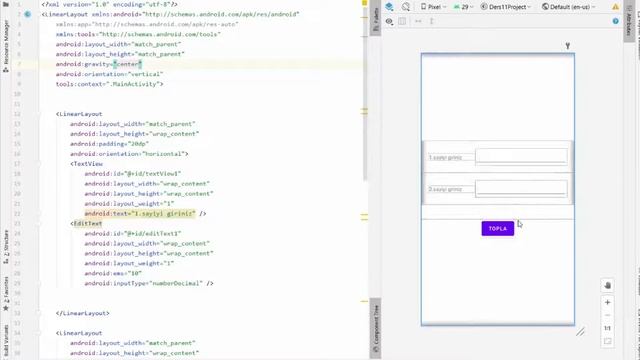Image resolution: width=640 pixels, height=360 pixels.
Task: Collapse the LinearLayout fold marker on line 34
Action: 38,333
